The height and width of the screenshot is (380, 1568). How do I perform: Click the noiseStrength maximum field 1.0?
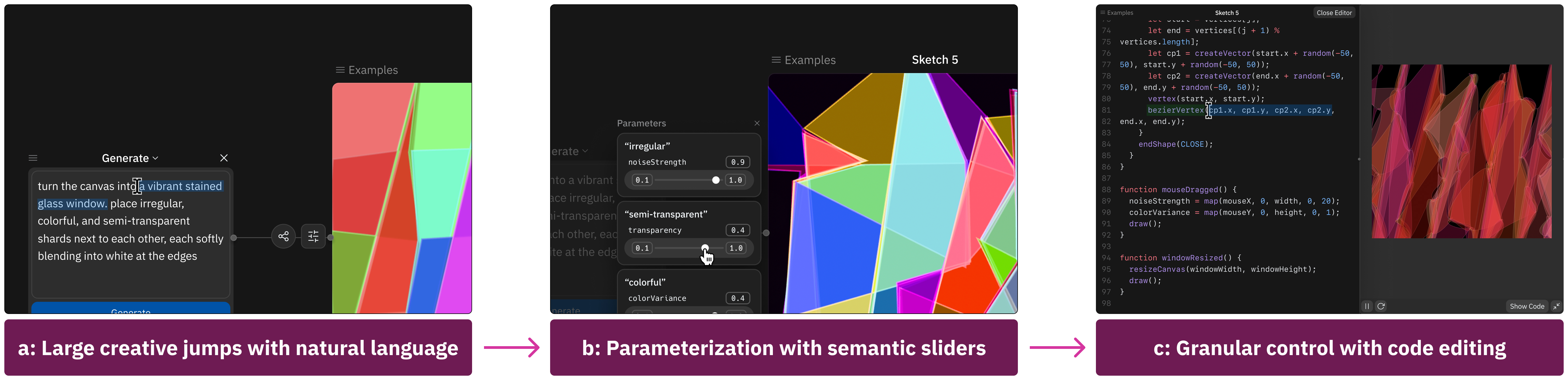pos(735,180)
